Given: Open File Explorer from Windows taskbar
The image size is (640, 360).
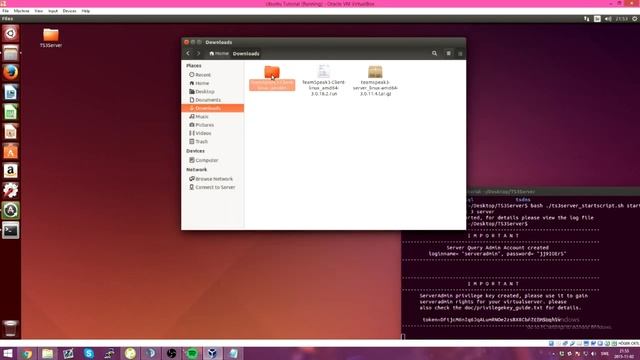Looking at the screenshot, I should [47, 353].
